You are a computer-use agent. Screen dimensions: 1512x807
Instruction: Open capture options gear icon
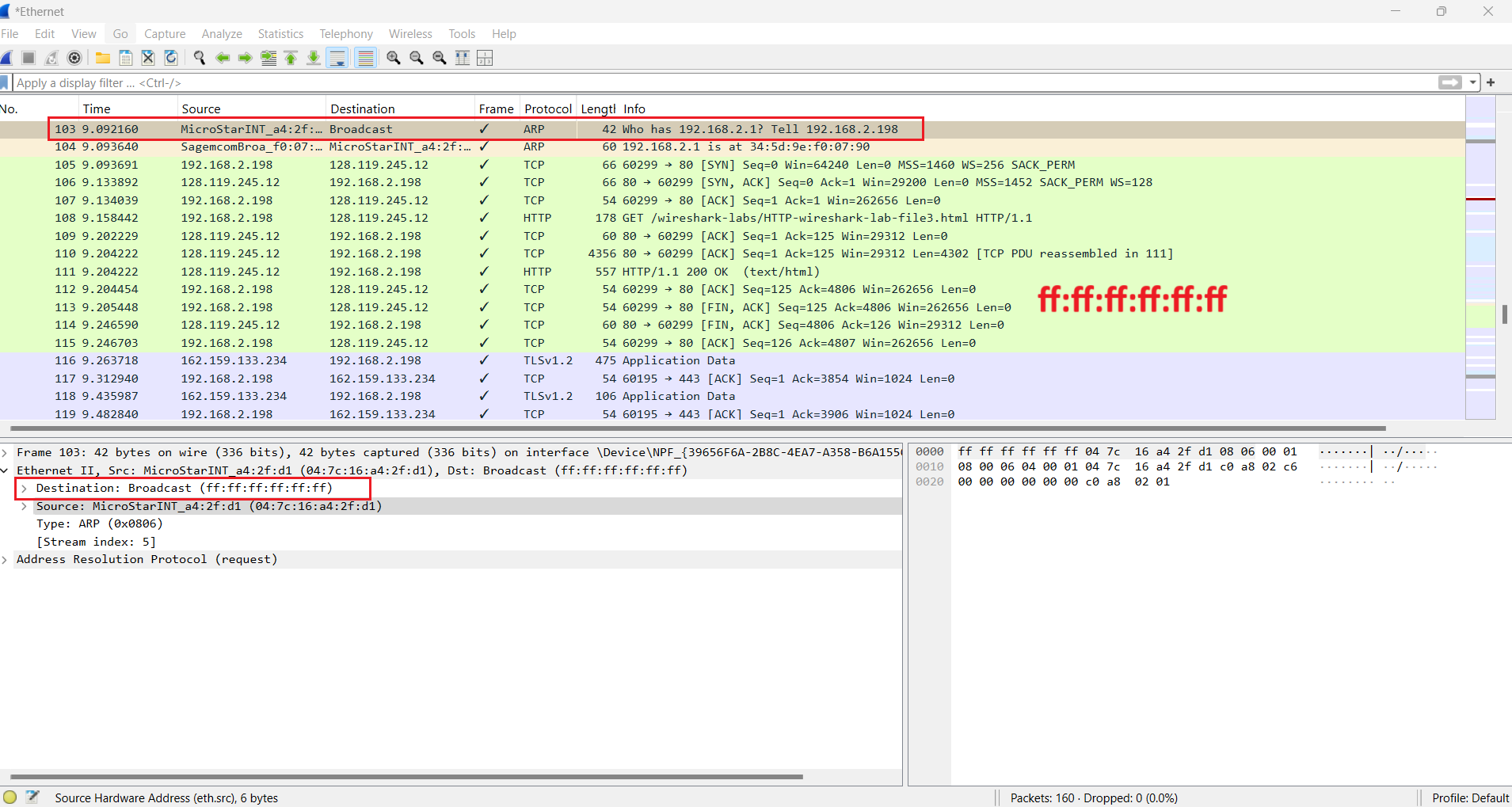point(74,58)
